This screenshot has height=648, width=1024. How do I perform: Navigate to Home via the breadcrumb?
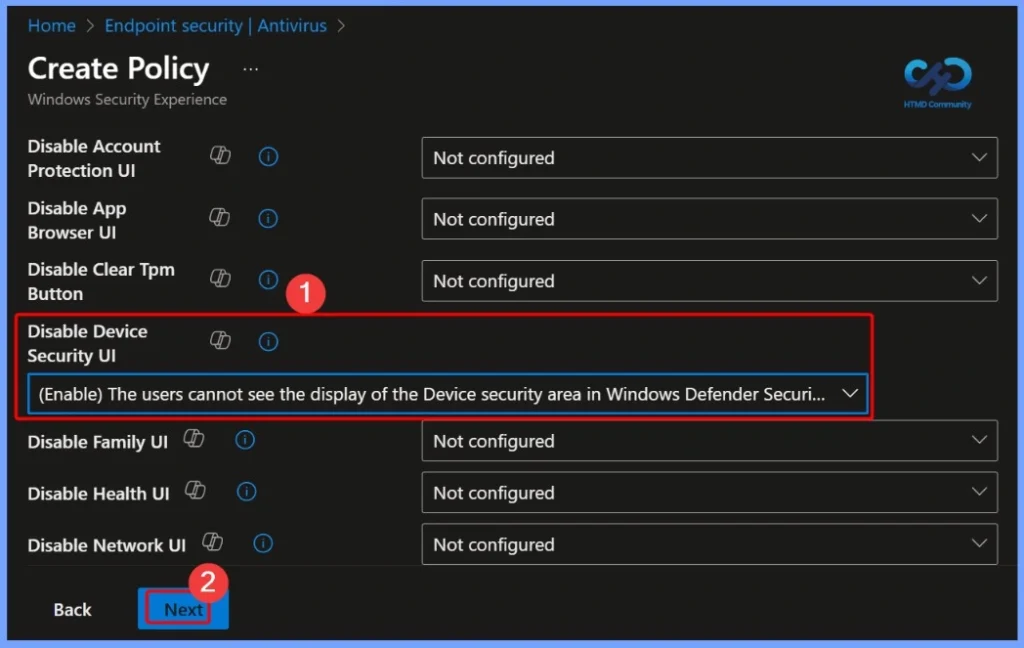51,25
